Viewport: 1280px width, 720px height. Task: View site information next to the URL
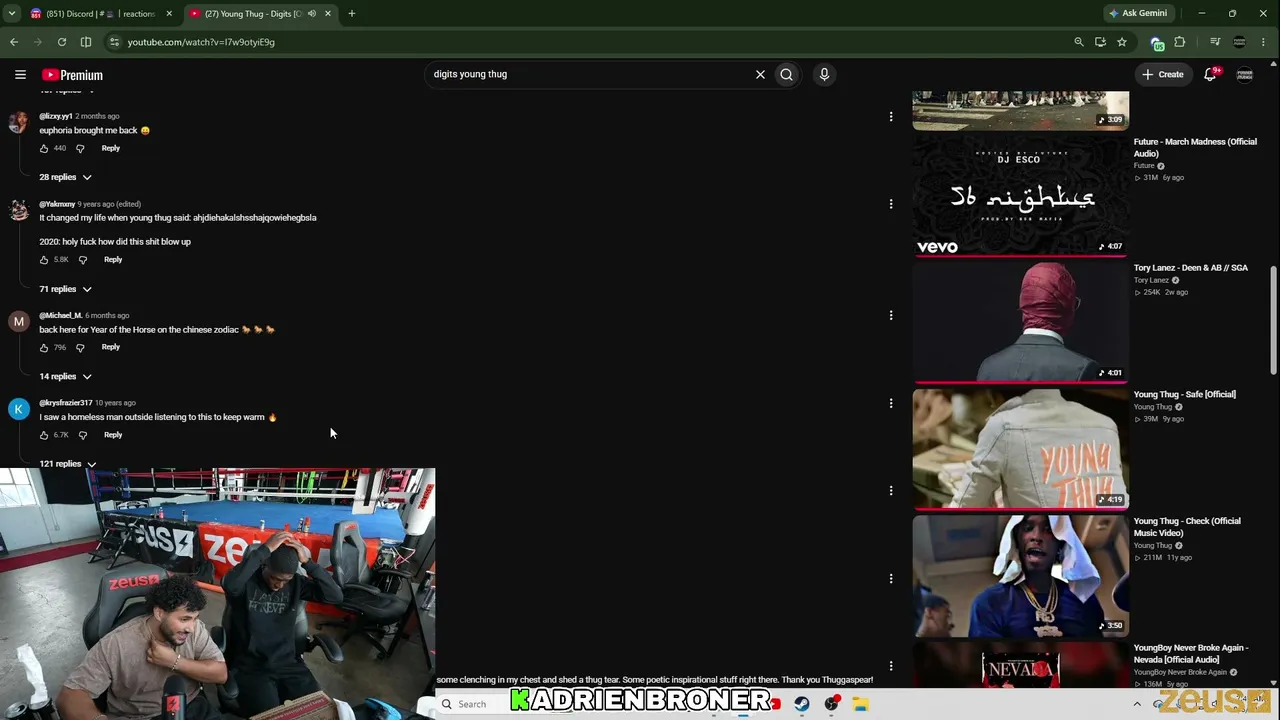114,42
